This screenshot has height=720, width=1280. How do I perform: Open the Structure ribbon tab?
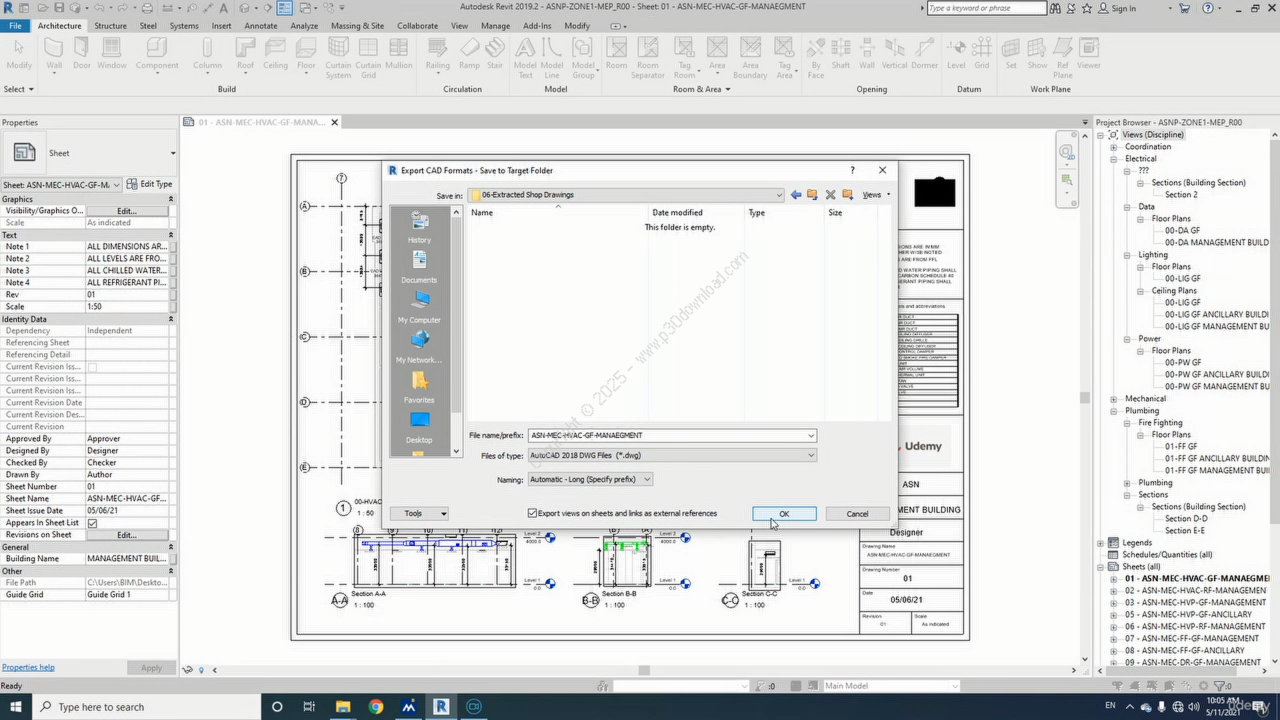pyautogui.click(x=110, y=26)
